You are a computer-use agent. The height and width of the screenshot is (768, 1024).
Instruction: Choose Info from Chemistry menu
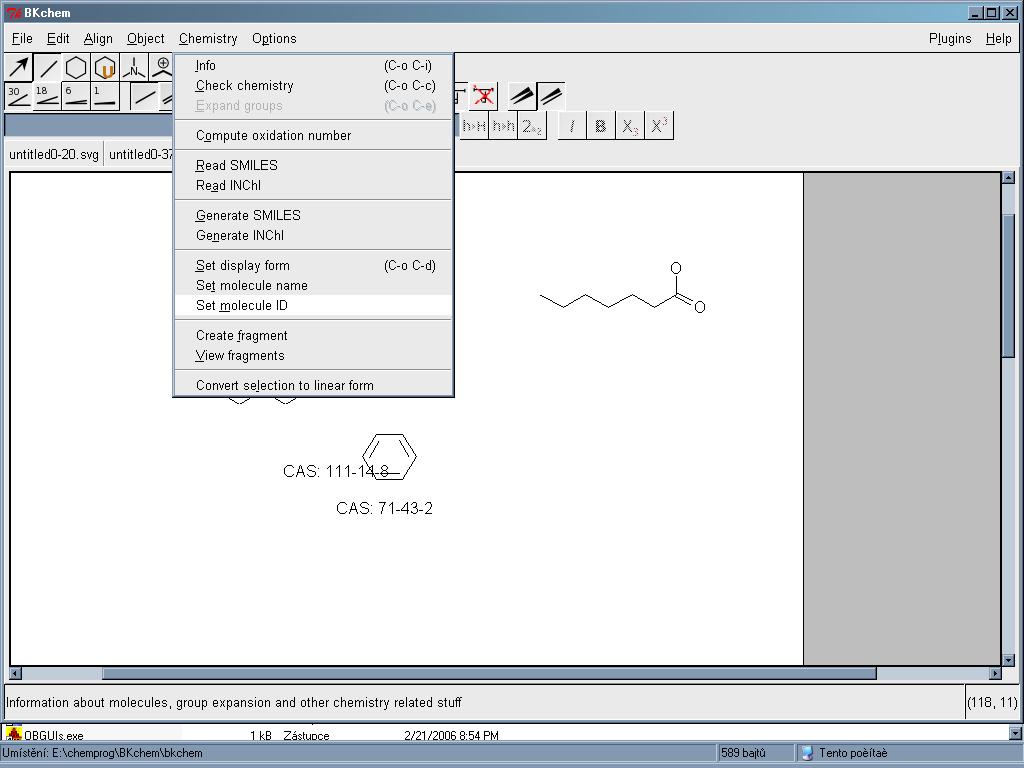click(313, 65)
